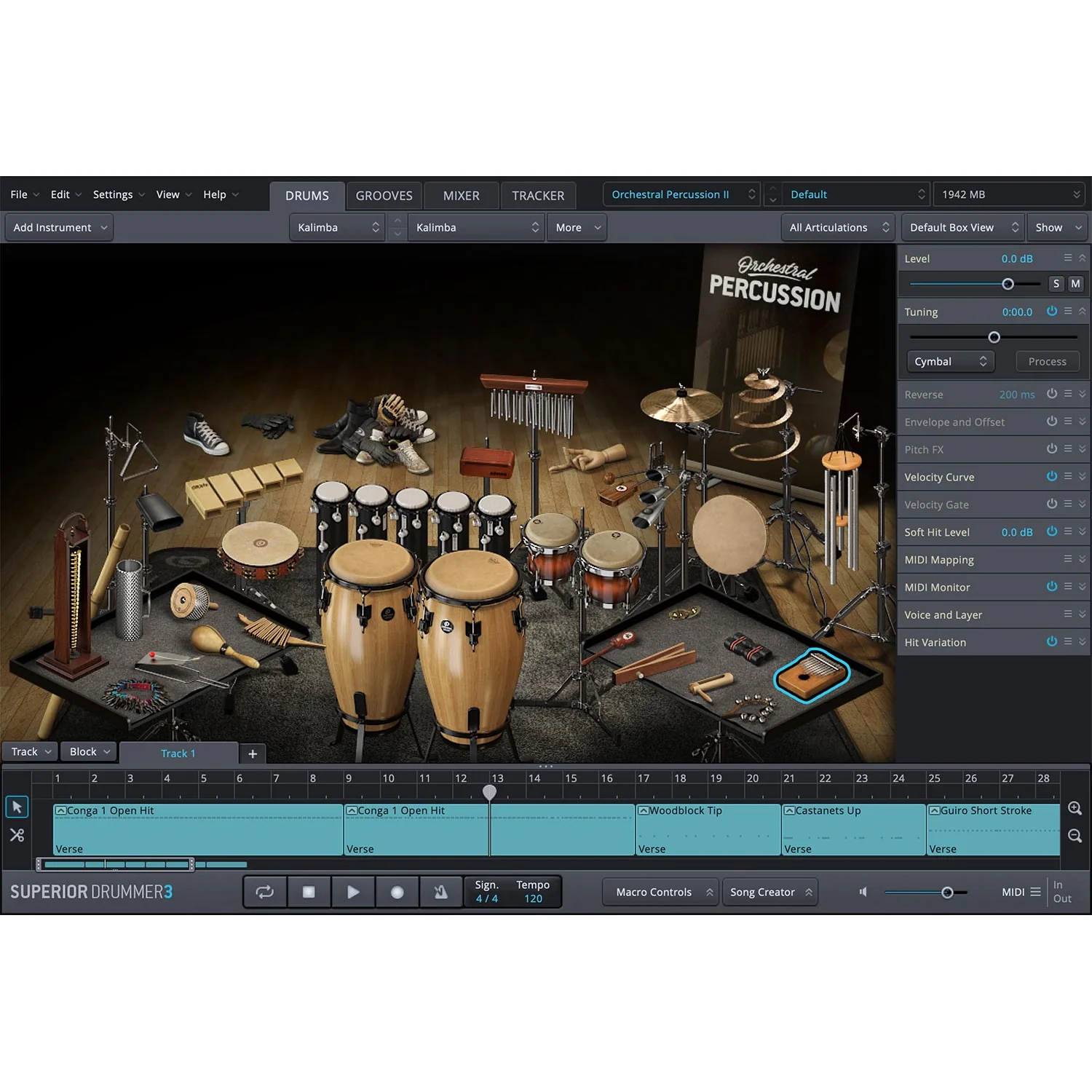Screen dimensions: 1092x1092
Task: Open Macro Controls panel
Action: point(660,892)
